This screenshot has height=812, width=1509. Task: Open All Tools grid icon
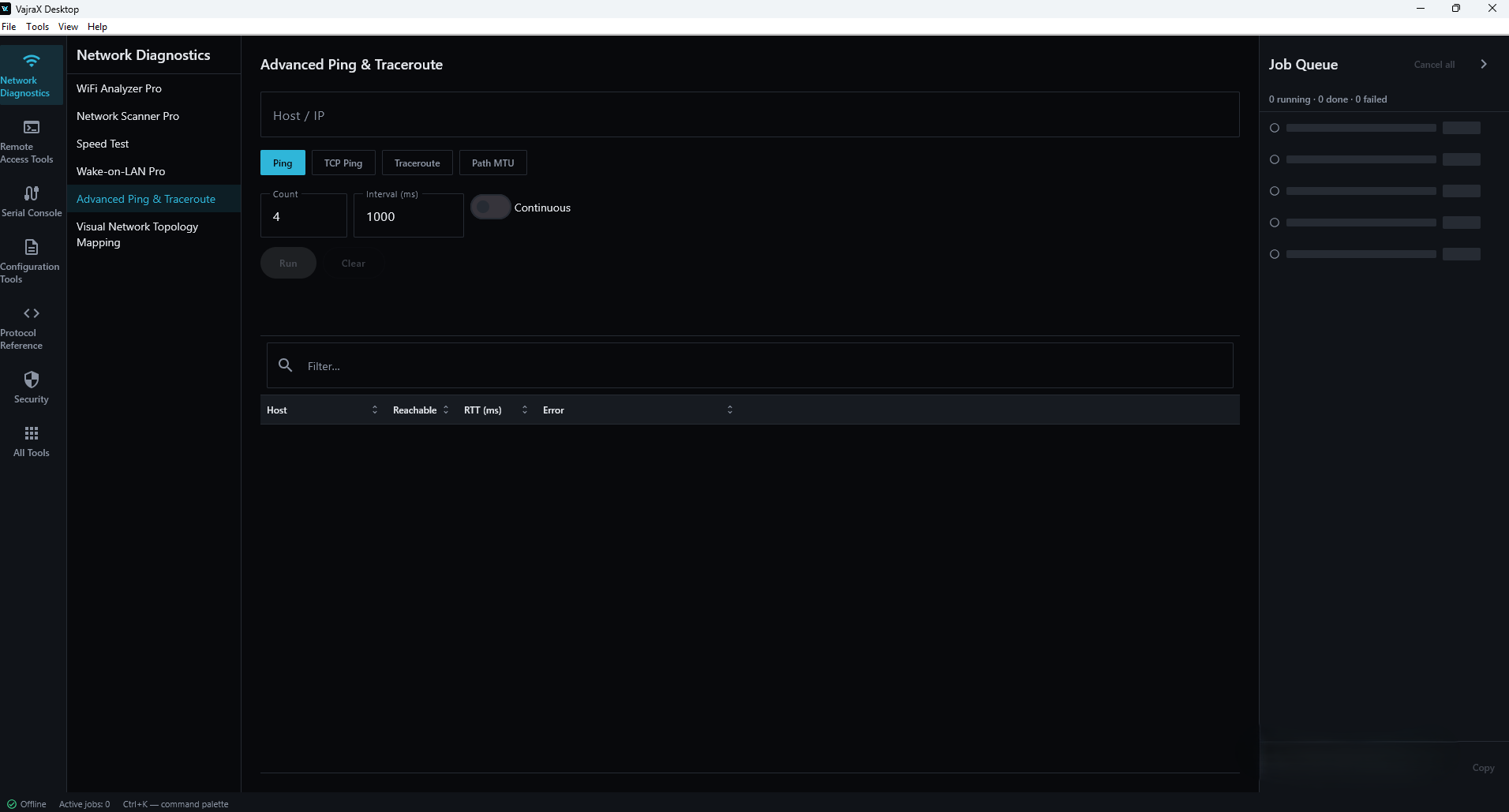[32, 433]
